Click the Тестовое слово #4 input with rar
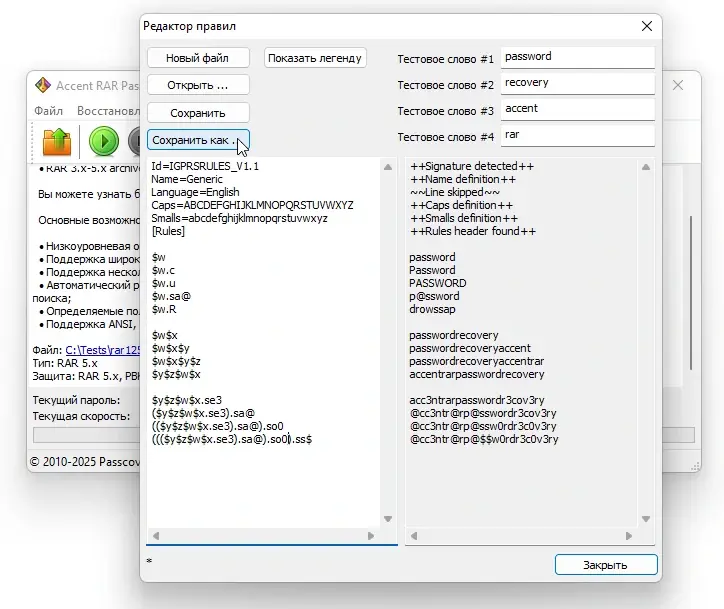 point(577,135)
